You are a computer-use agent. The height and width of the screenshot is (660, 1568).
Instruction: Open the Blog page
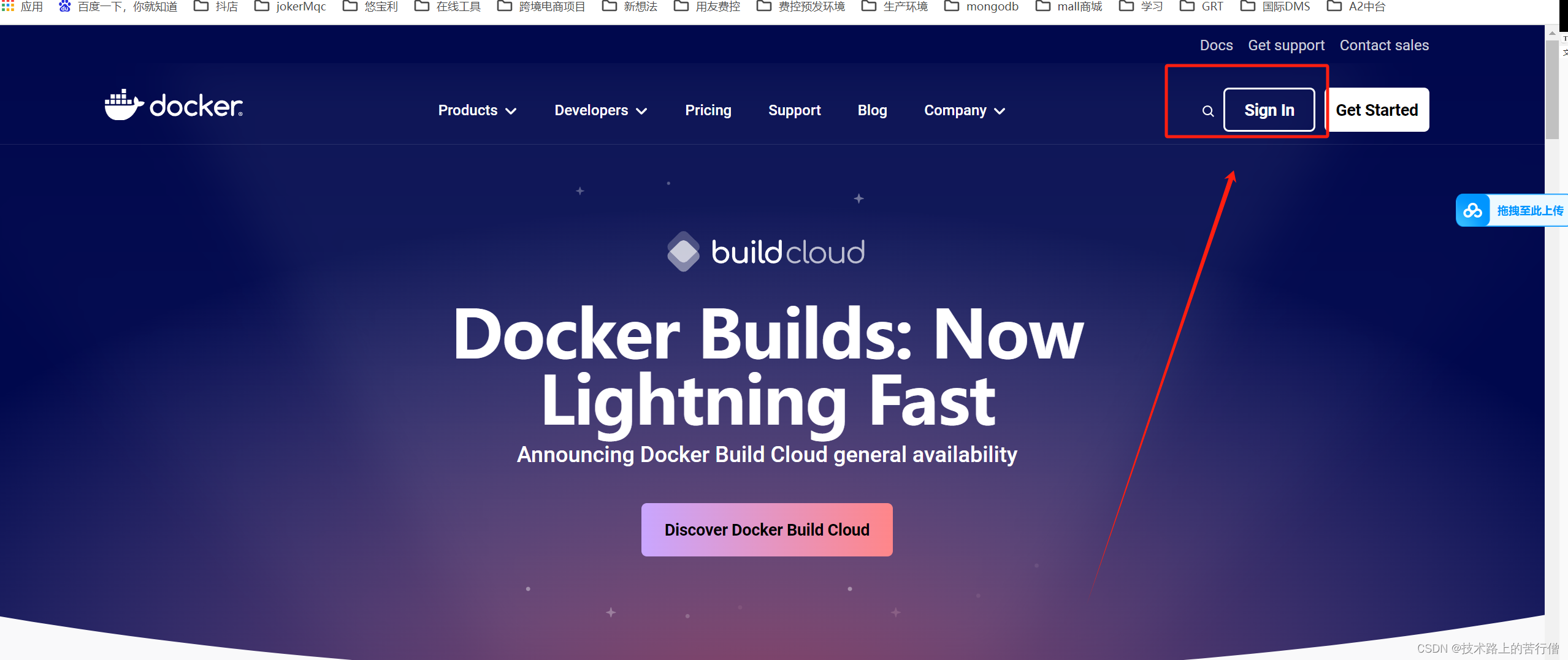coord(872,110)
